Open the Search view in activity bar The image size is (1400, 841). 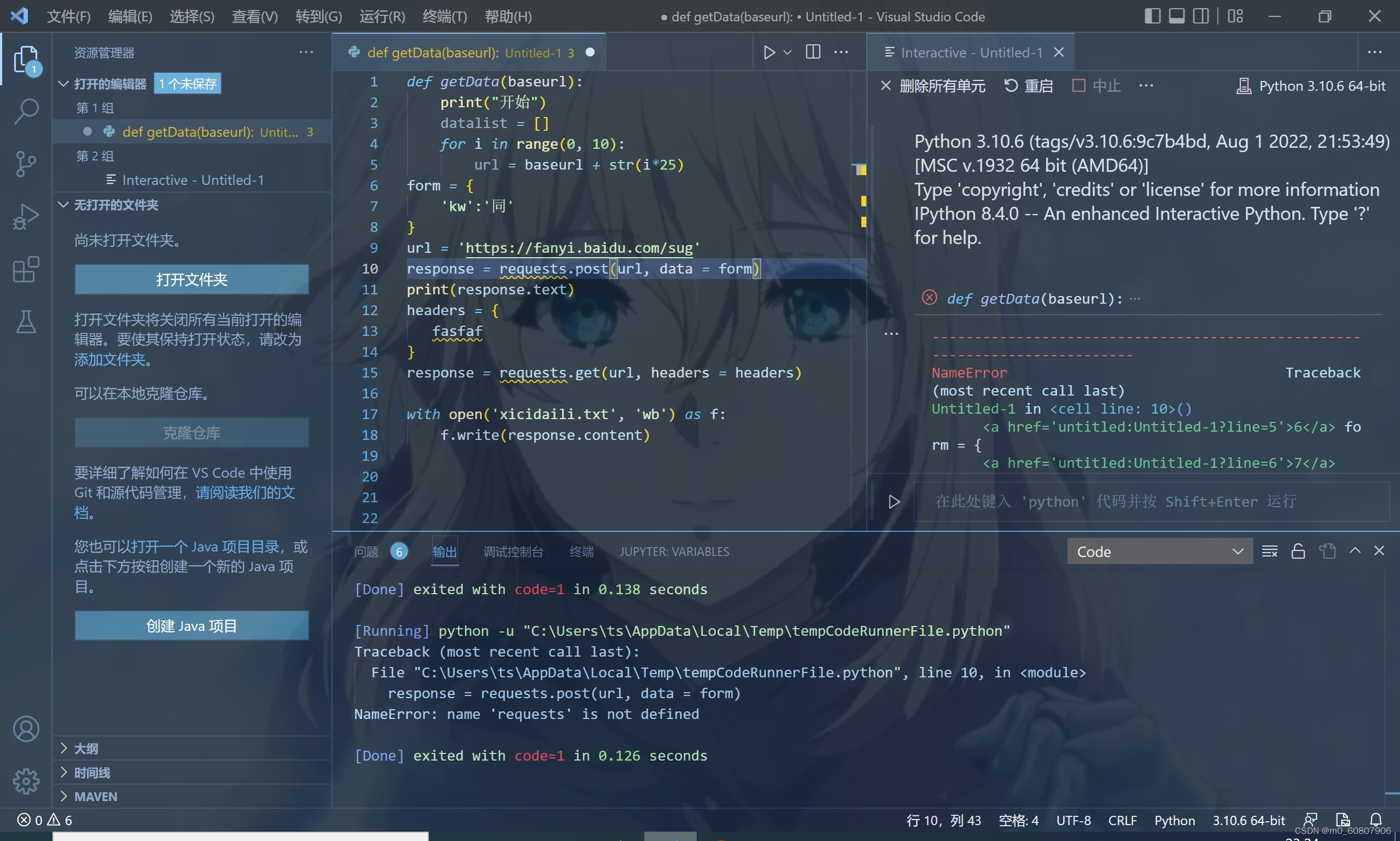point(26,111)
